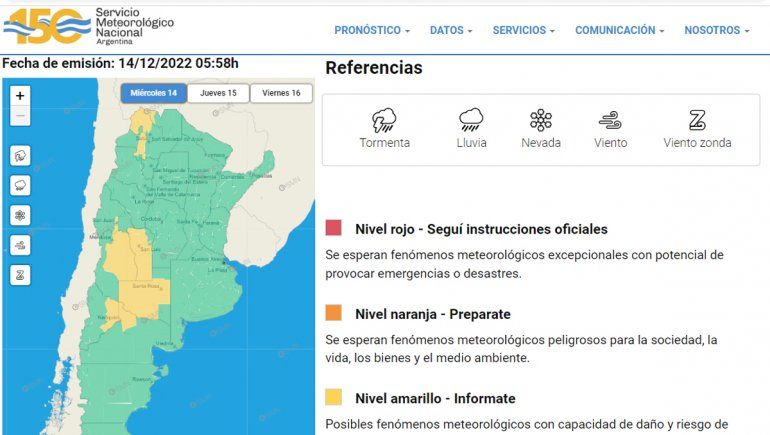Expand the Datos dropdown menu

pos(451,30)
